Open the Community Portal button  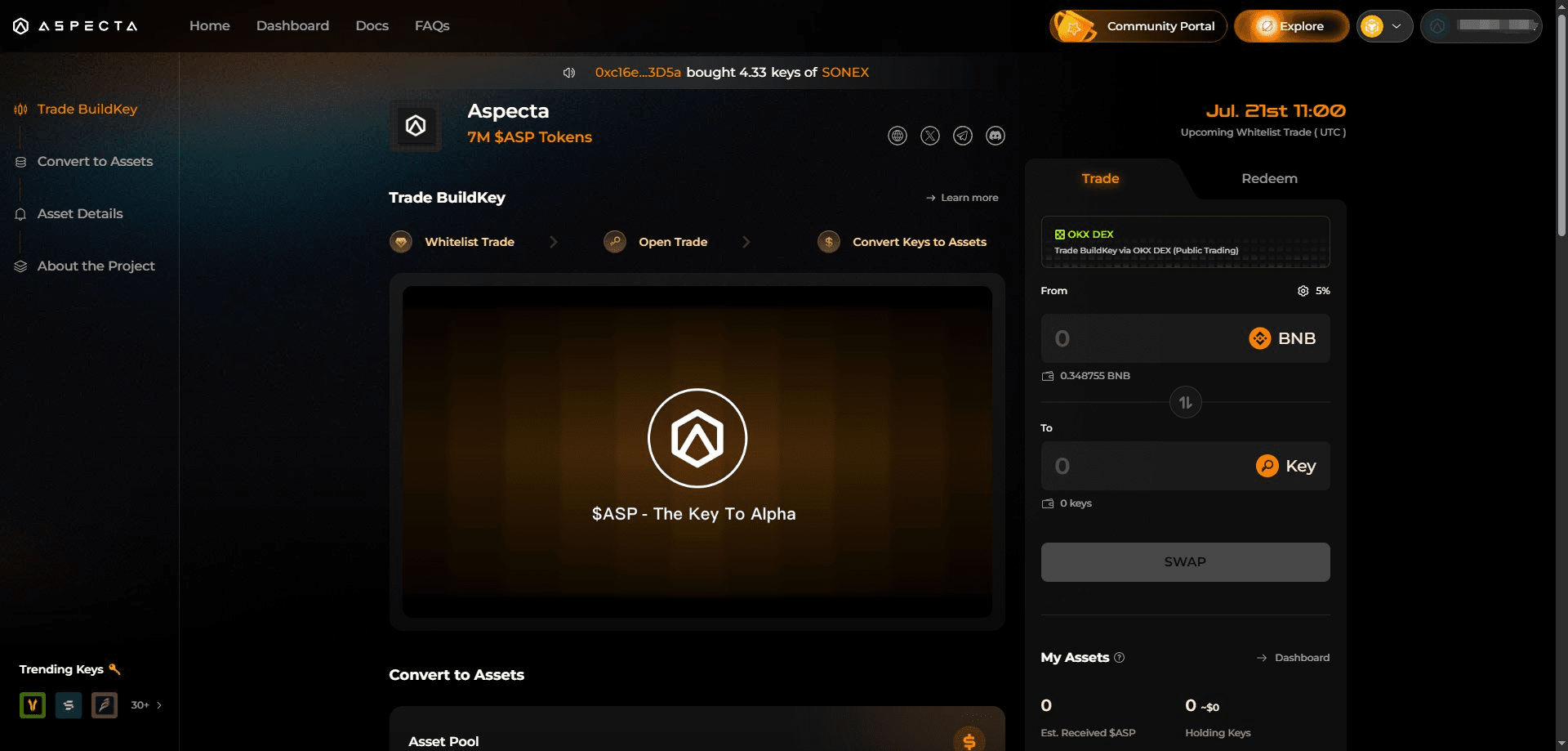tap(1138, 26)
